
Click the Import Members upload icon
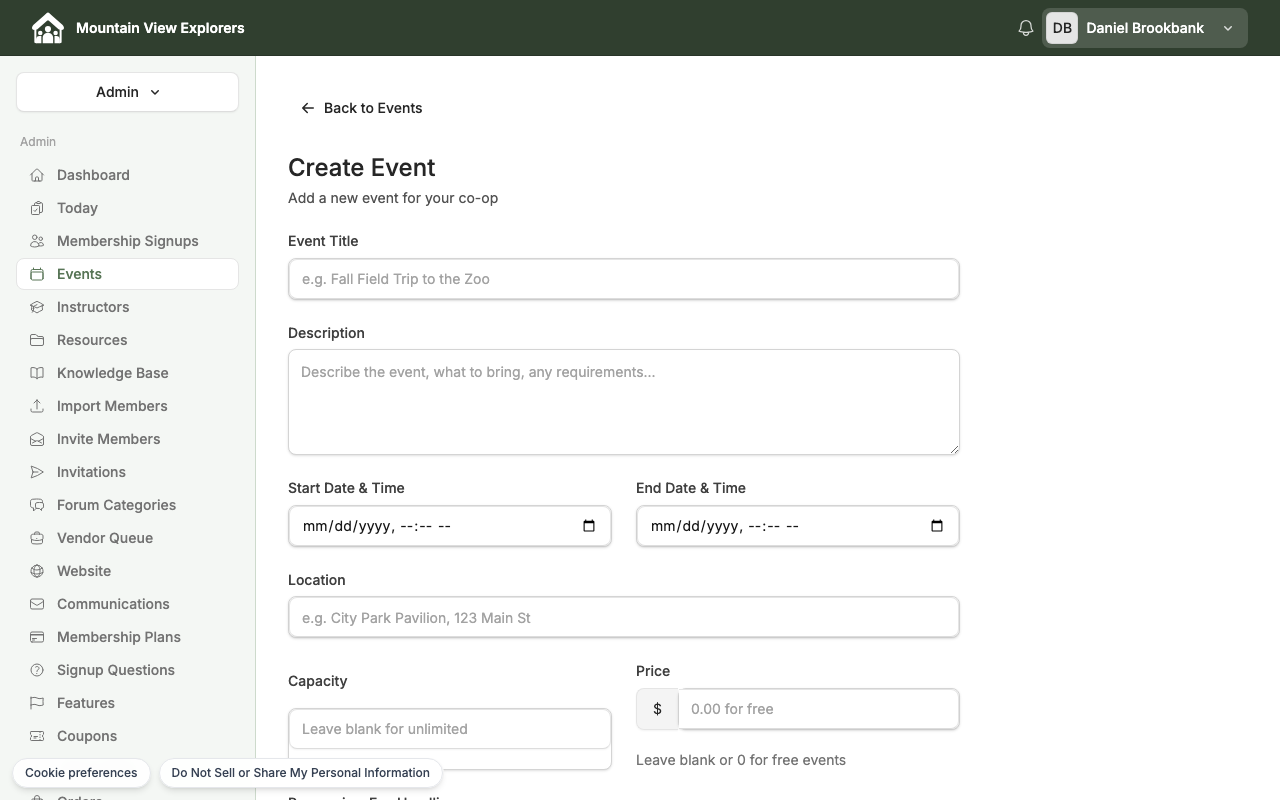point(37,406)
